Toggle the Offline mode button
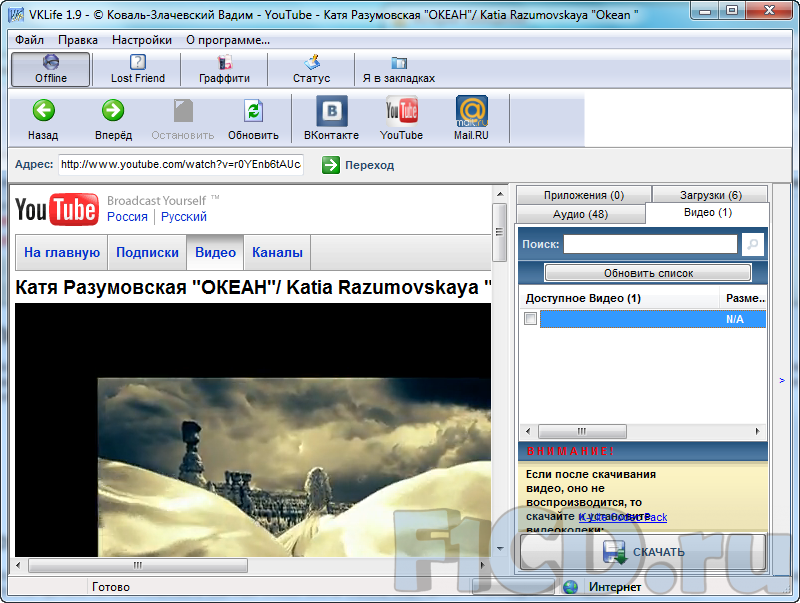The width and height of the screenshot is (800, 603). 51,69
